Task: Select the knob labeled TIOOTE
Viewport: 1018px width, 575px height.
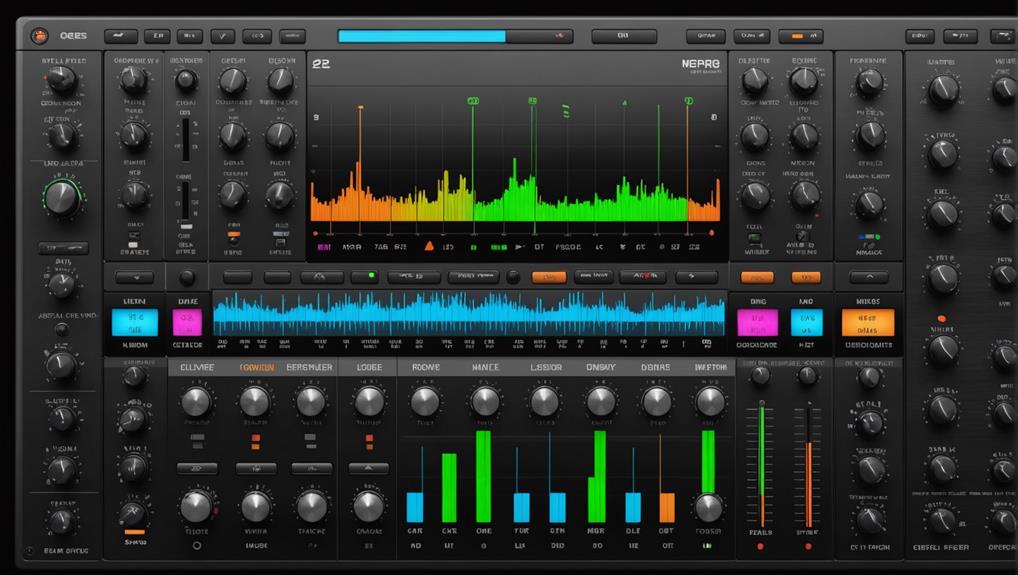Action: pos(196,507)
